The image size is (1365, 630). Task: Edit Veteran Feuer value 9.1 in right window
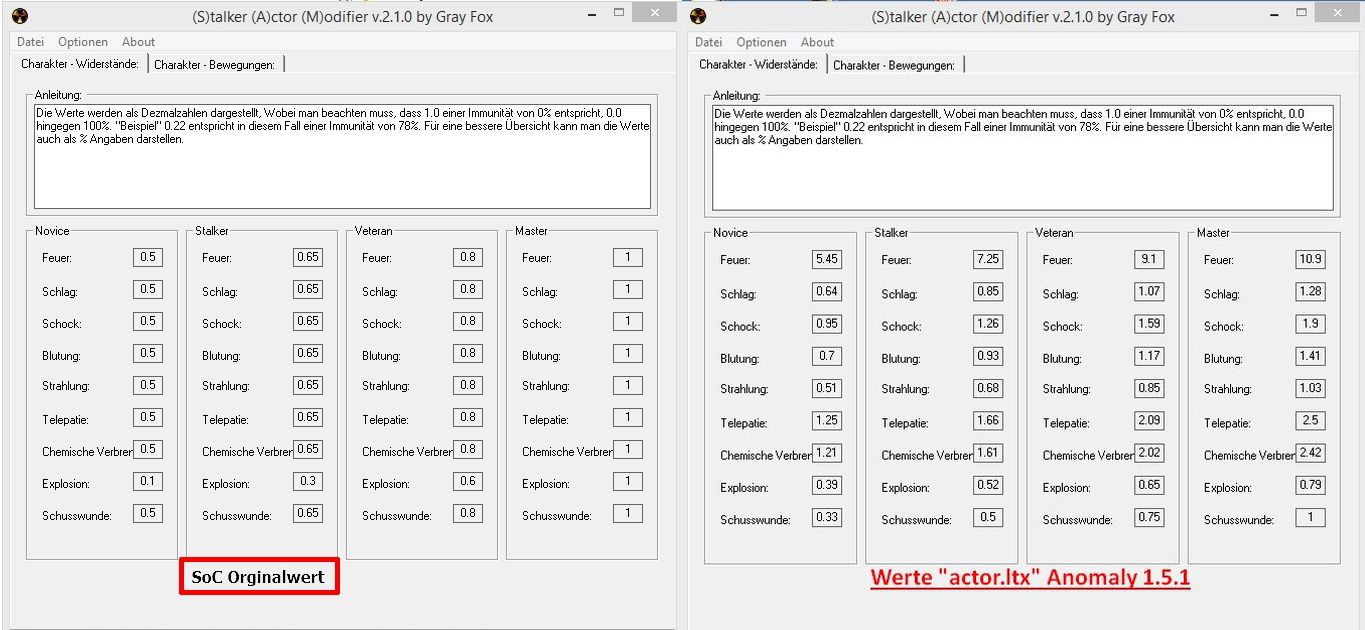(x=1149, y=259)
